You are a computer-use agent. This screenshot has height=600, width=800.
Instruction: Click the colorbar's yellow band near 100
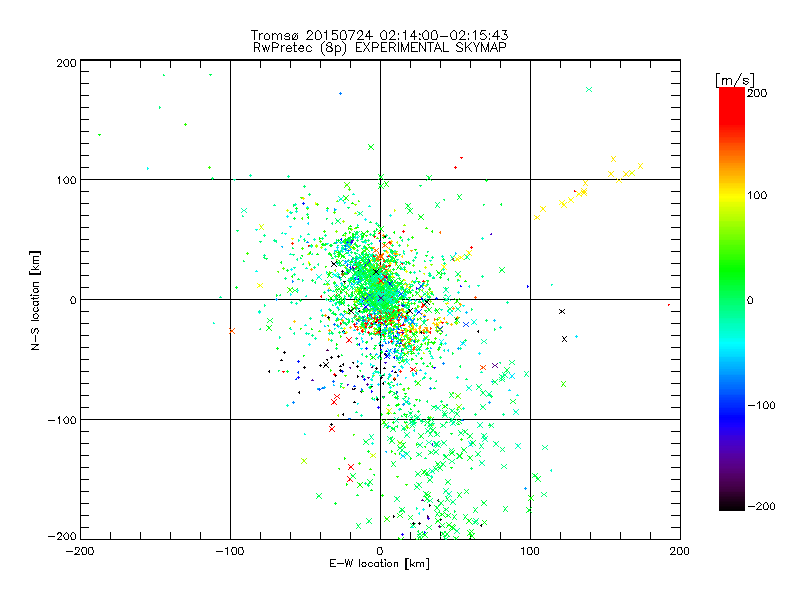tap(732, 195)
